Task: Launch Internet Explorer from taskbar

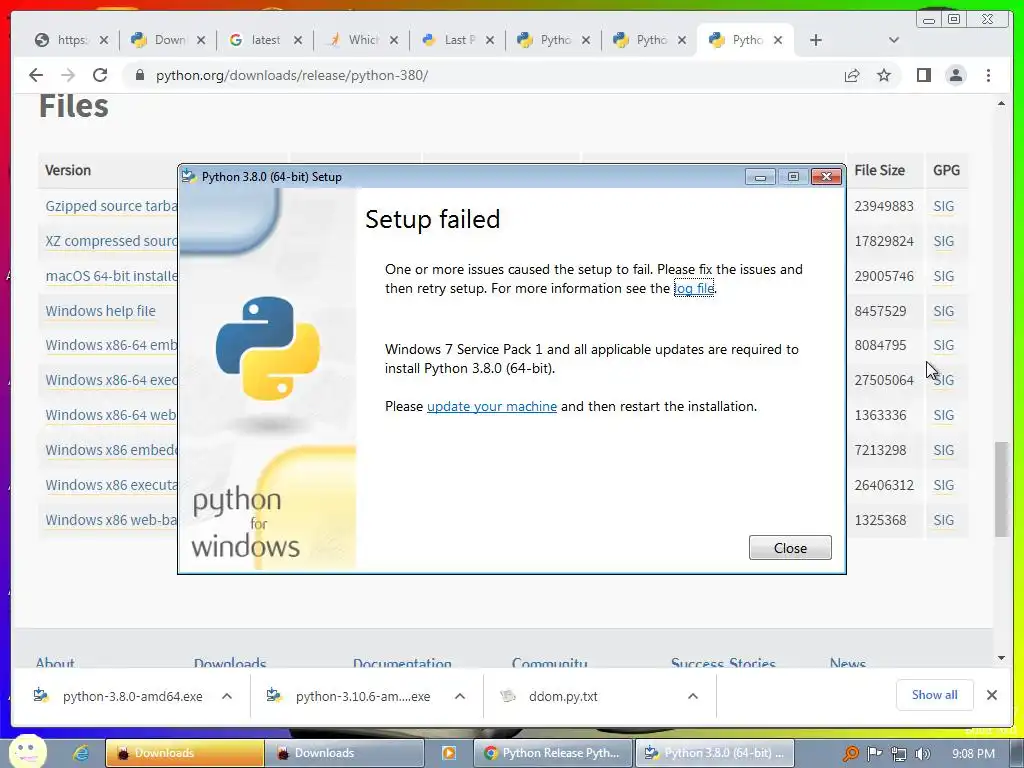Action: click(x=81, y=753)
